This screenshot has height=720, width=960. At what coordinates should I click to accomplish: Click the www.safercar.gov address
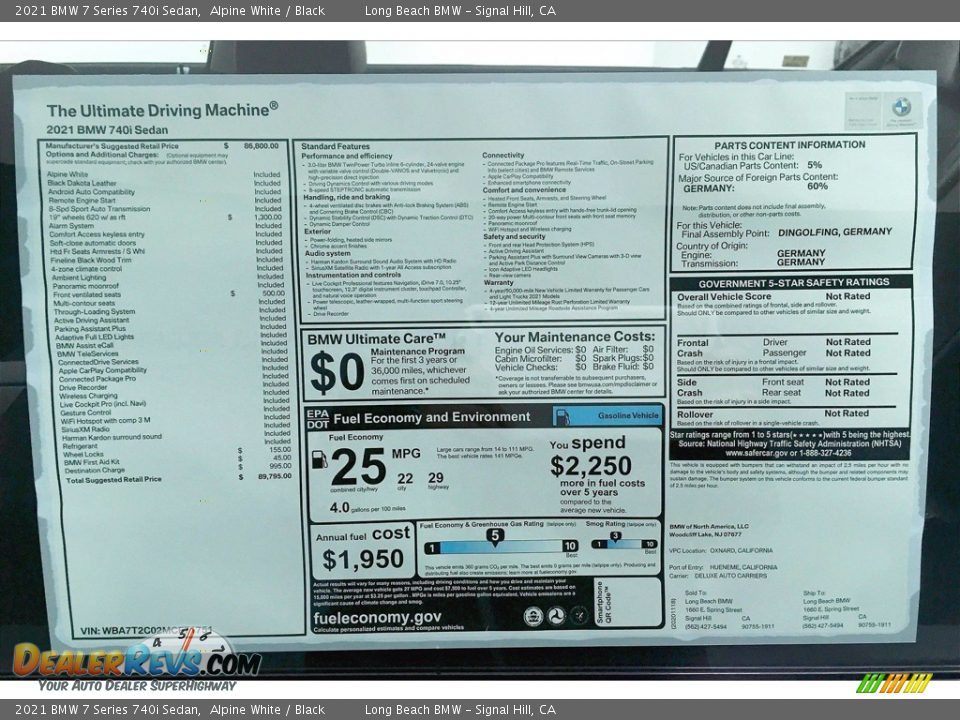[789, 453]
